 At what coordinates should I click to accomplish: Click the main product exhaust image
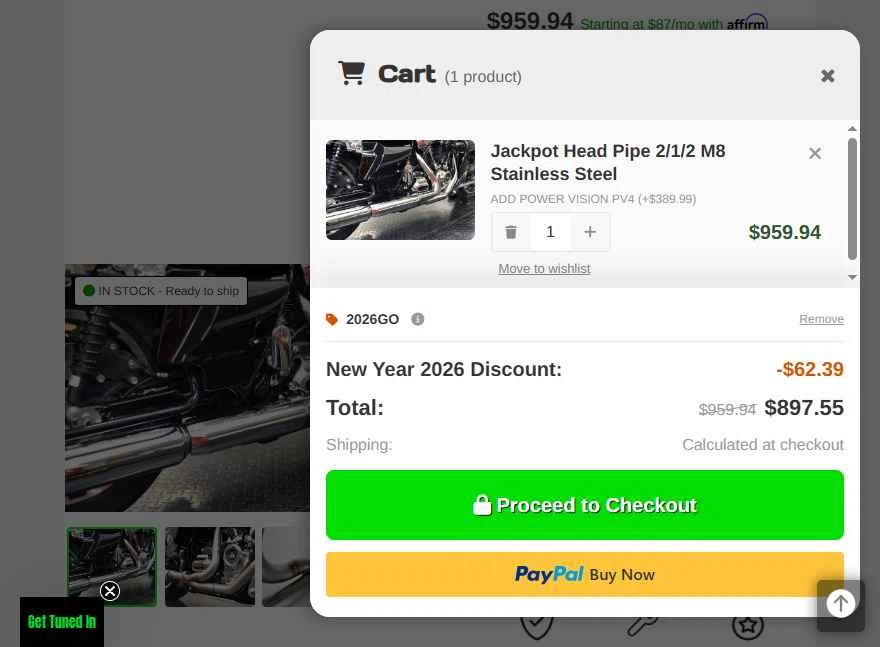click(x=187, y=388)
